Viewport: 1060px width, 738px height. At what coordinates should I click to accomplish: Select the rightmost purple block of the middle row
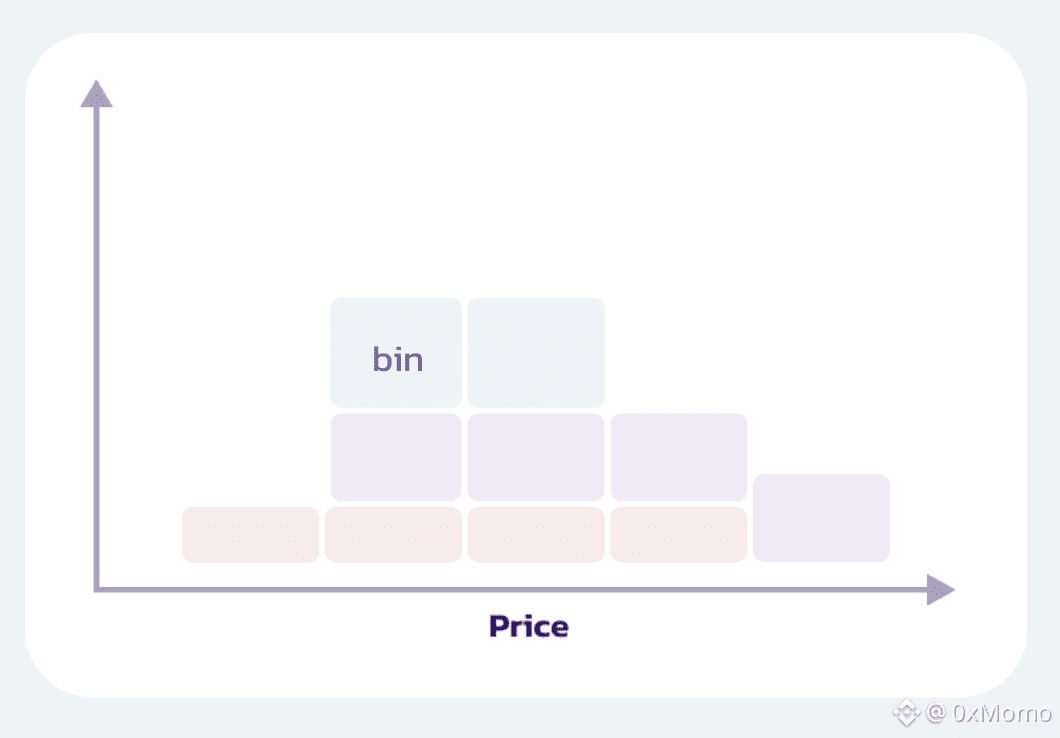tap(678, 457)
